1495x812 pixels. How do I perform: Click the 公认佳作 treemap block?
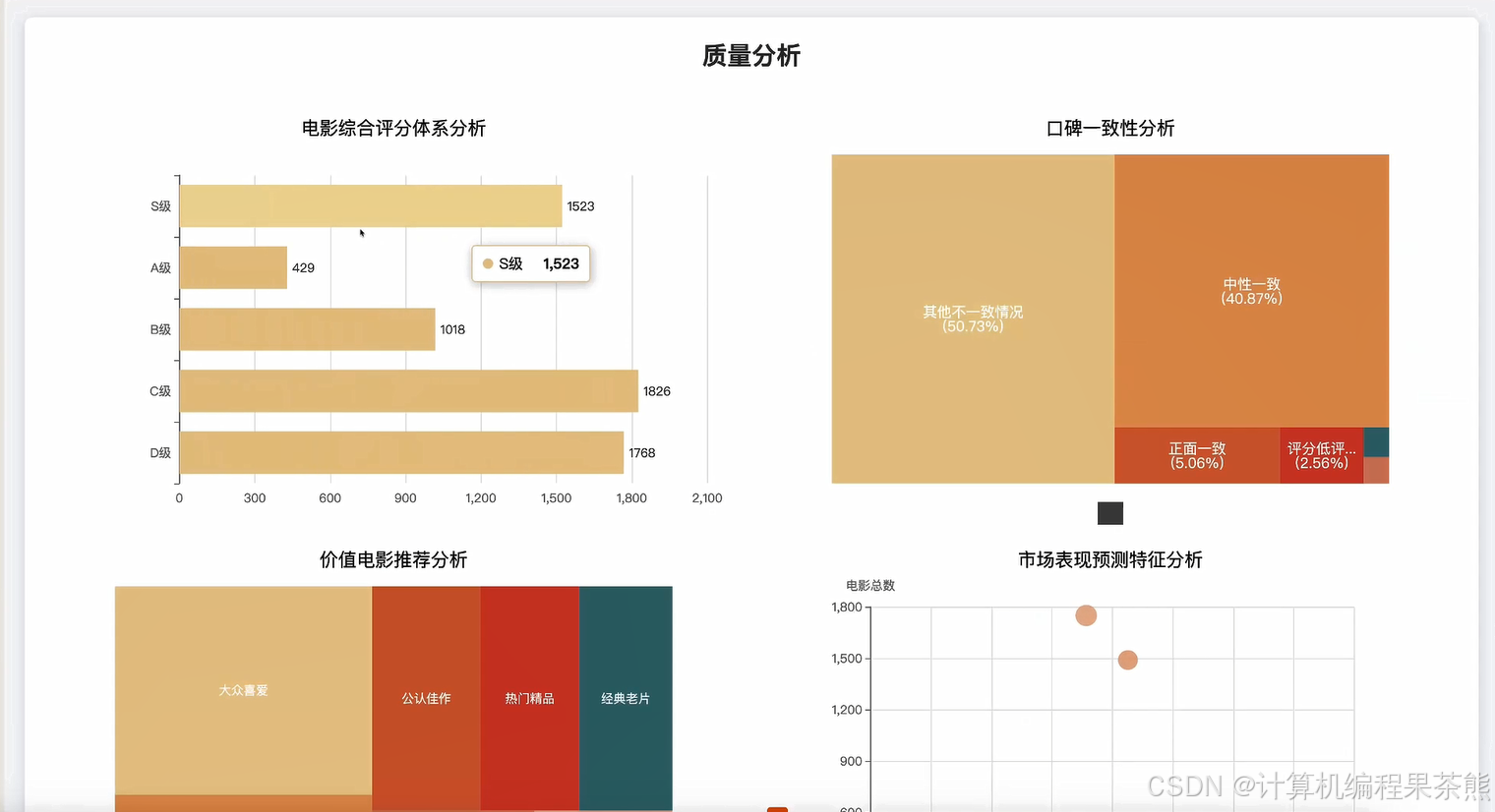click(426, 698)
